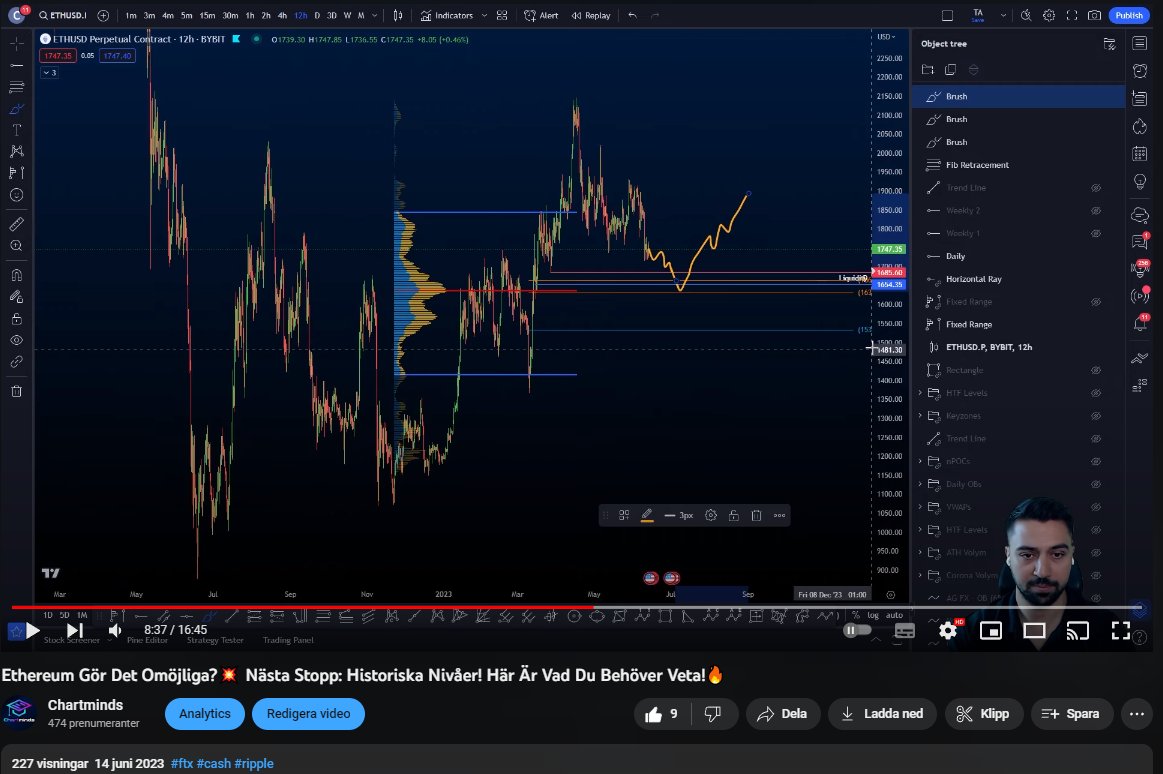
Task: Dislike the video
Action: tap(714, 714)
